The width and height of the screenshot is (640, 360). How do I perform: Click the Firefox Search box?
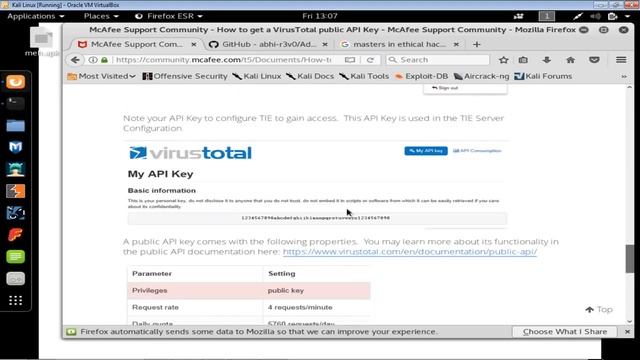coord(437,60)
